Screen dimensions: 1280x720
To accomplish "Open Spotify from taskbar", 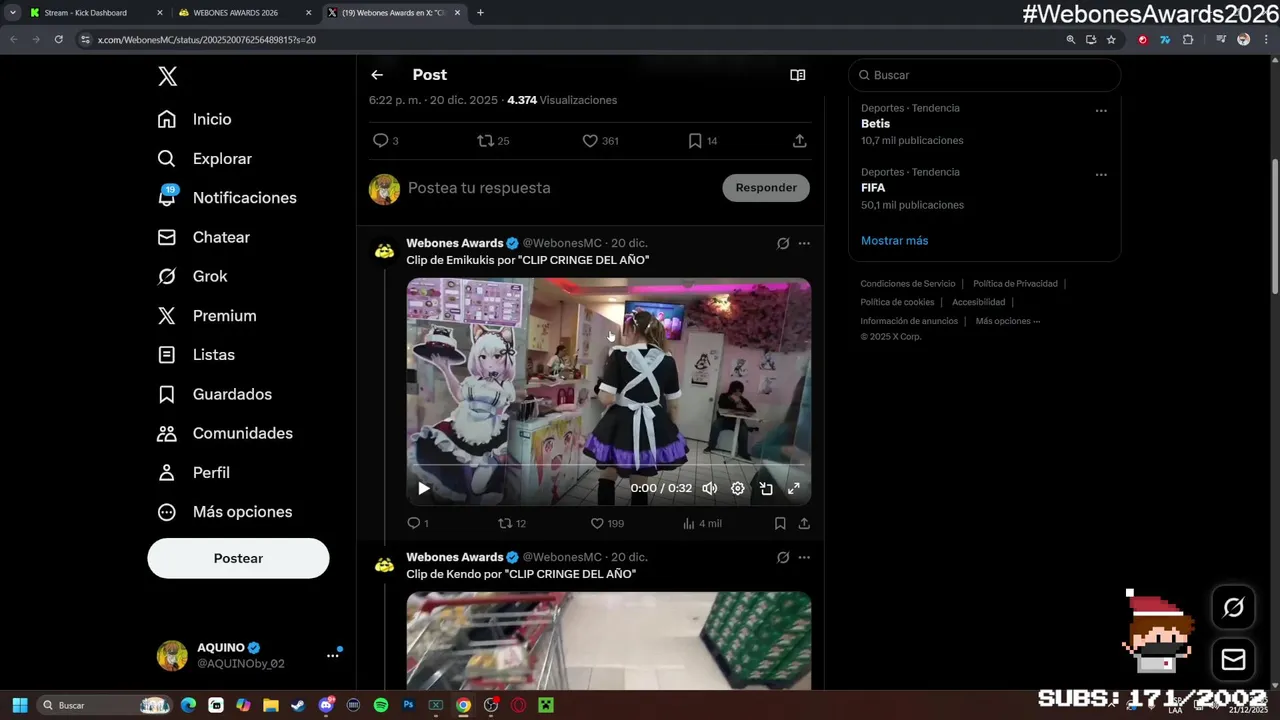I will pos(381,705).
